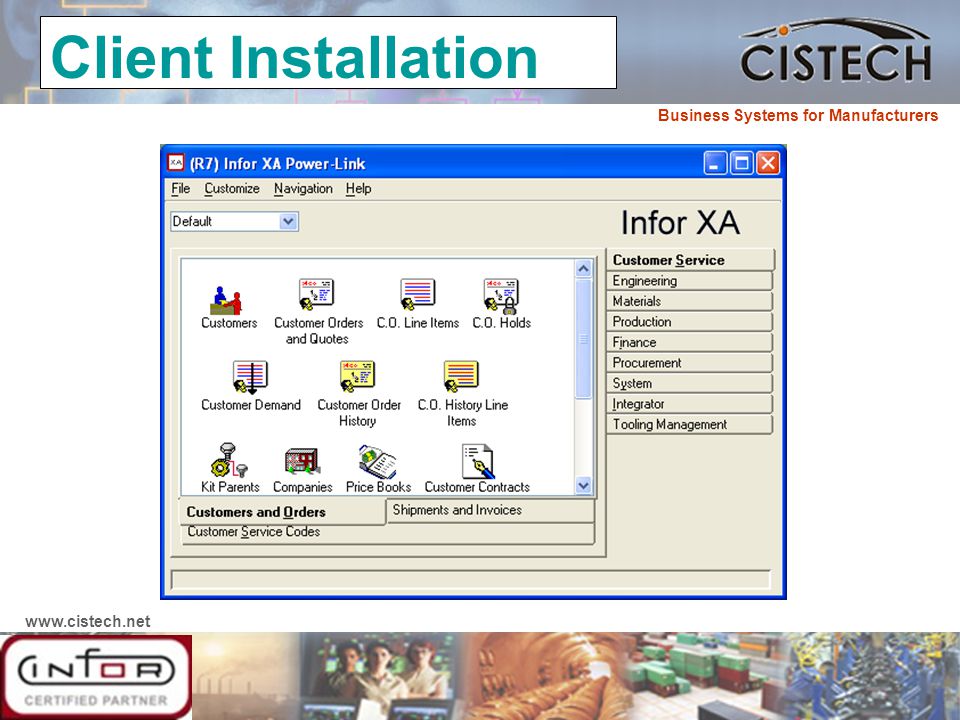Open the Navigation menu

click(303, 189)
